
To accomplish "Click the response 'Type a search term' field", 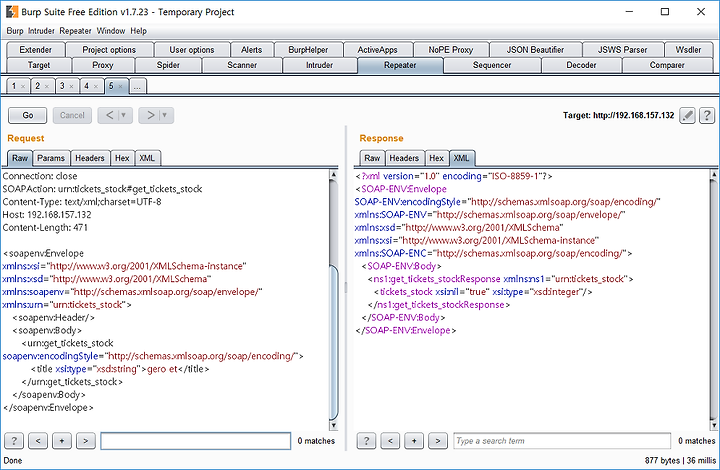I will (562, 441).
